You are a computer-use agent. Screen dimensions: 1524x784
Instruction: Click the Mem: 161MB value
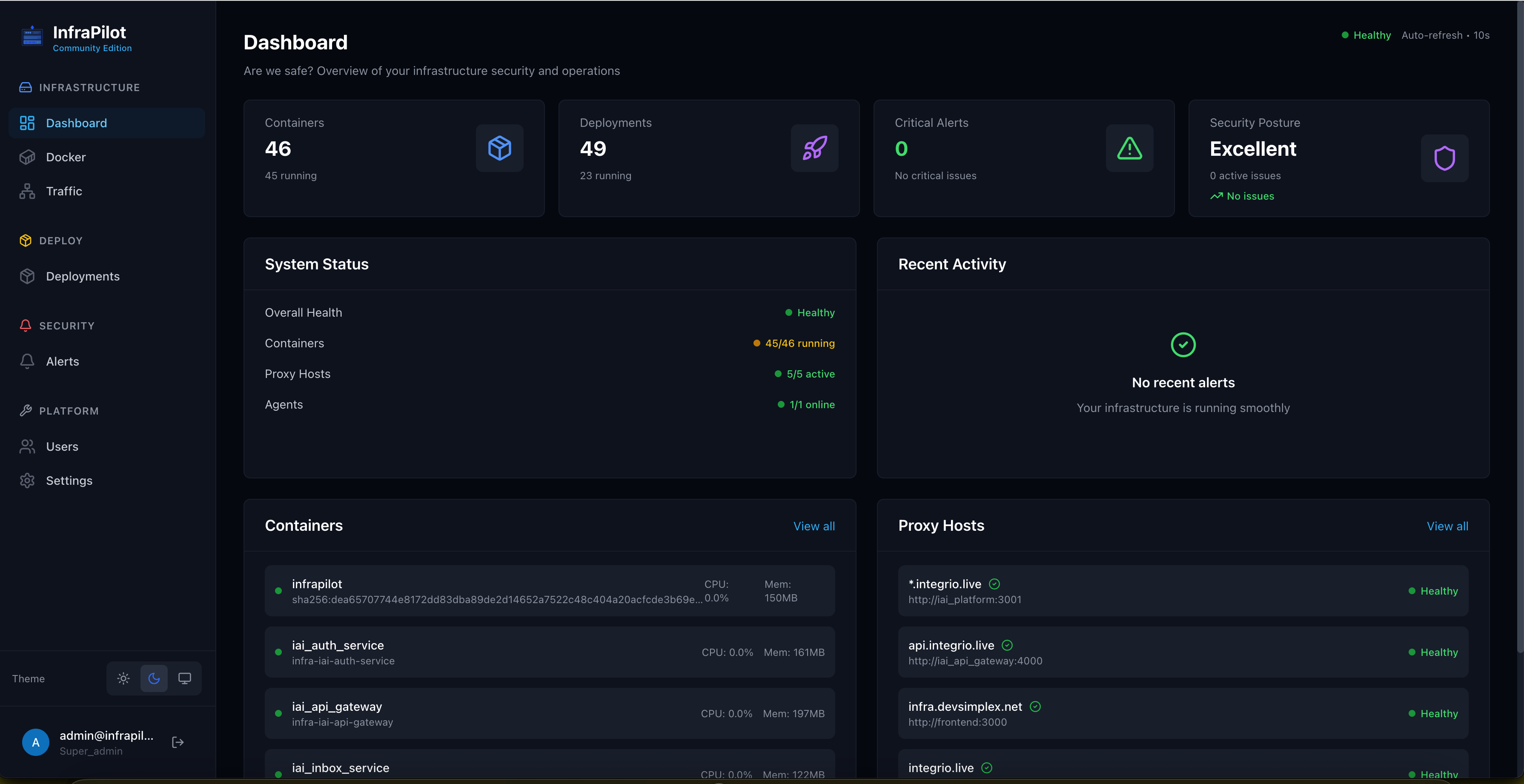click(x=794, y=652)
